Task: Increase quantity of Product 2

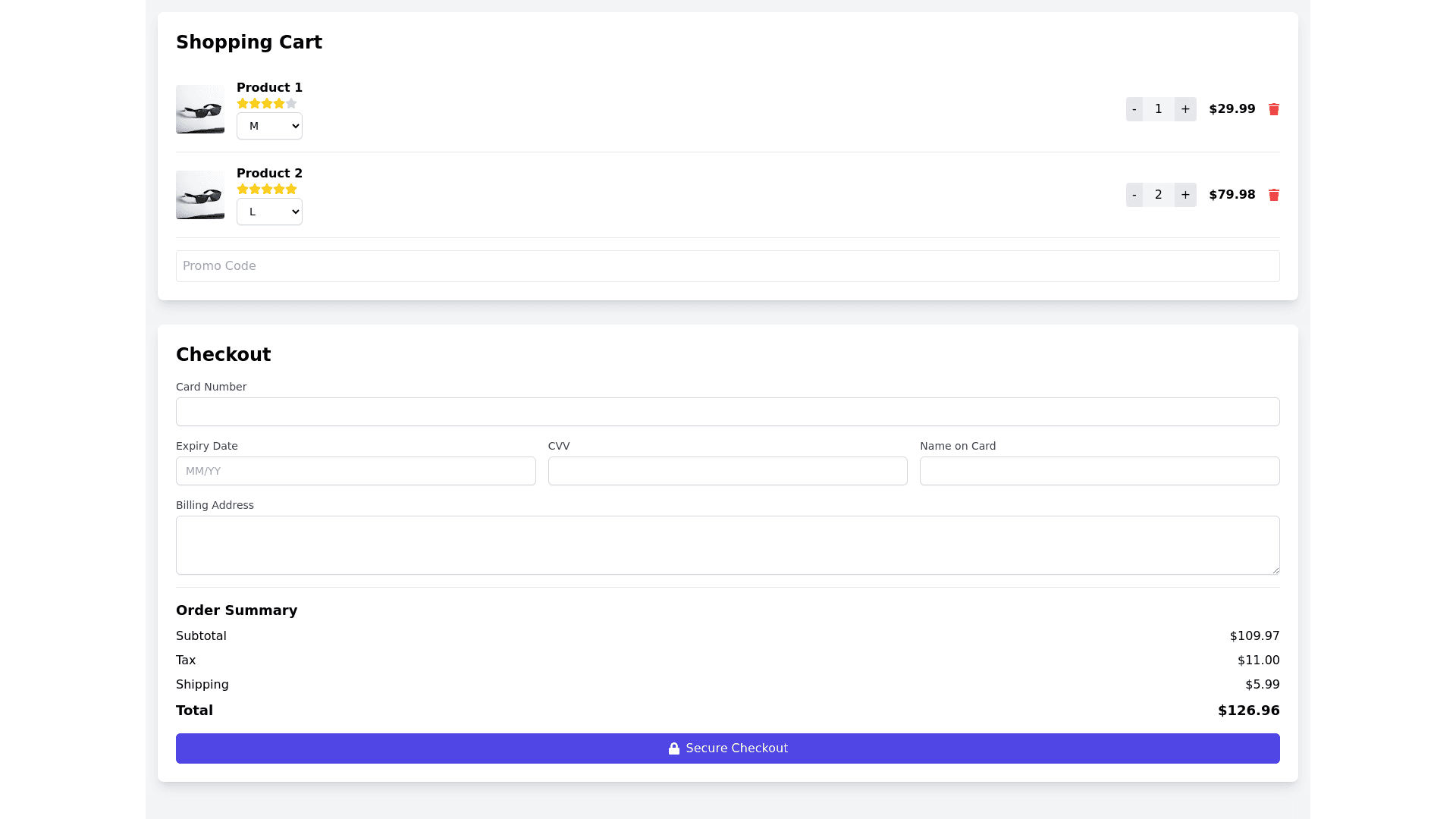Action: point(1185,195)
